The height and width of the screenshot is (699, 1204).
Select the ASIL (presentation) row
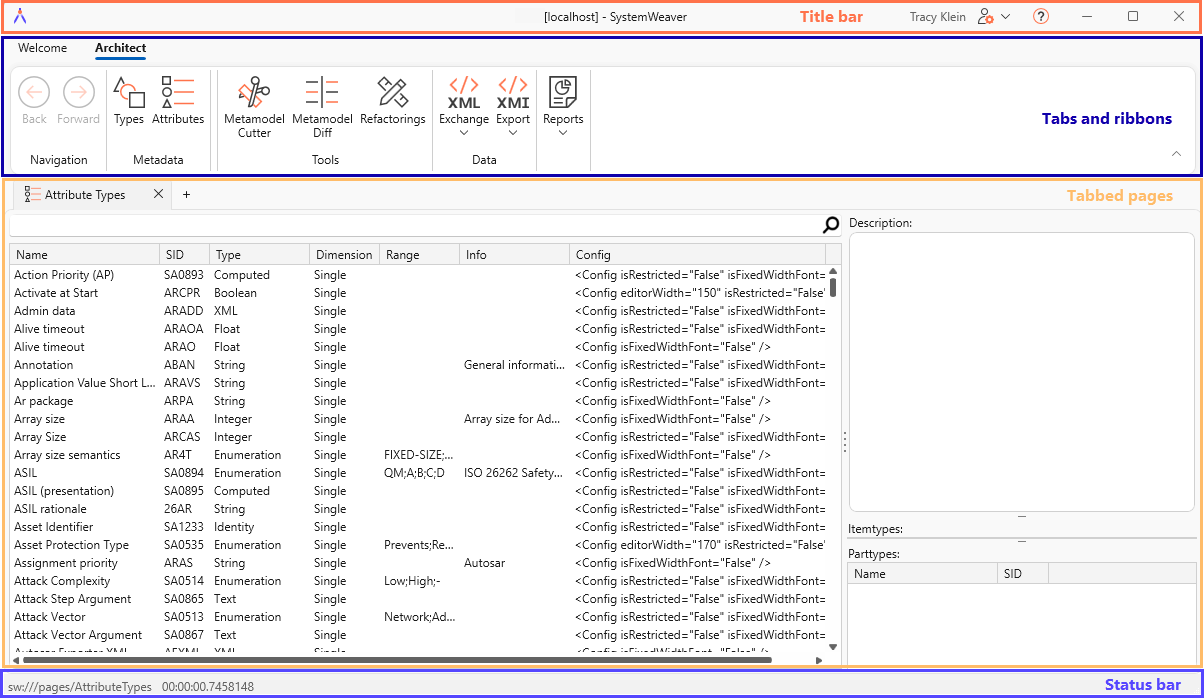tap(418, 491)
